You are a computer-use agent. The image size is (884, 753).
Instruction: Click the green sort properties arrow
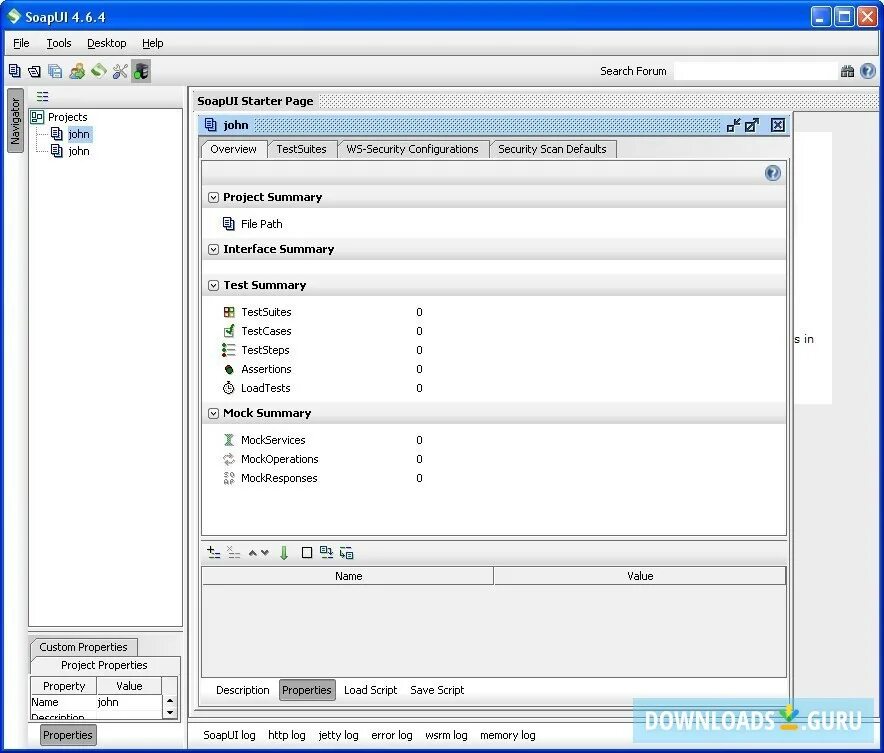click(284, 553)
